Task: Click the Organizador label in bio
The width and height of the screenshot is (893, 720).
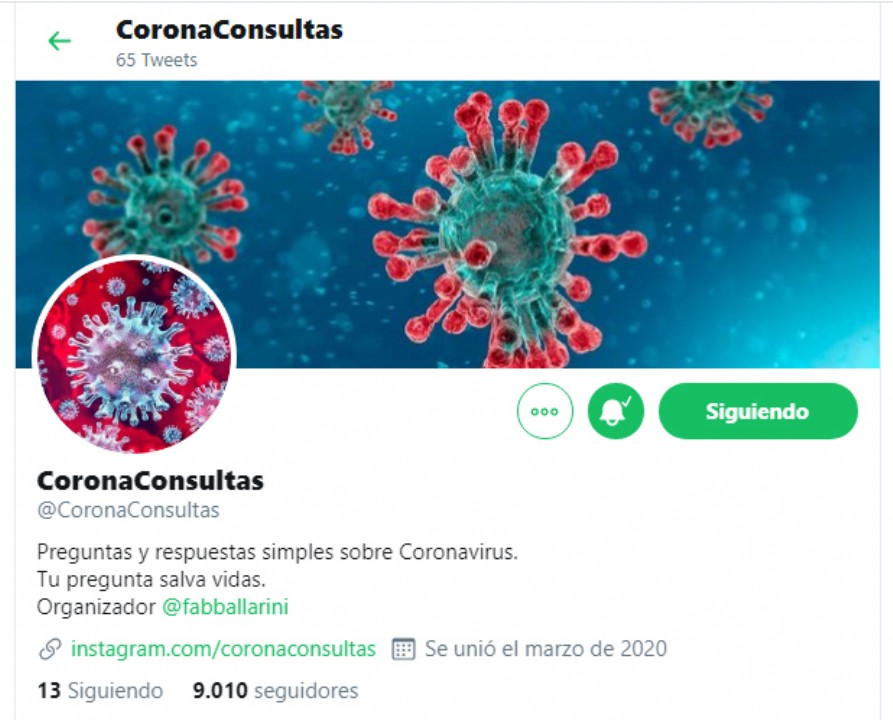Action: coord(96,607)
